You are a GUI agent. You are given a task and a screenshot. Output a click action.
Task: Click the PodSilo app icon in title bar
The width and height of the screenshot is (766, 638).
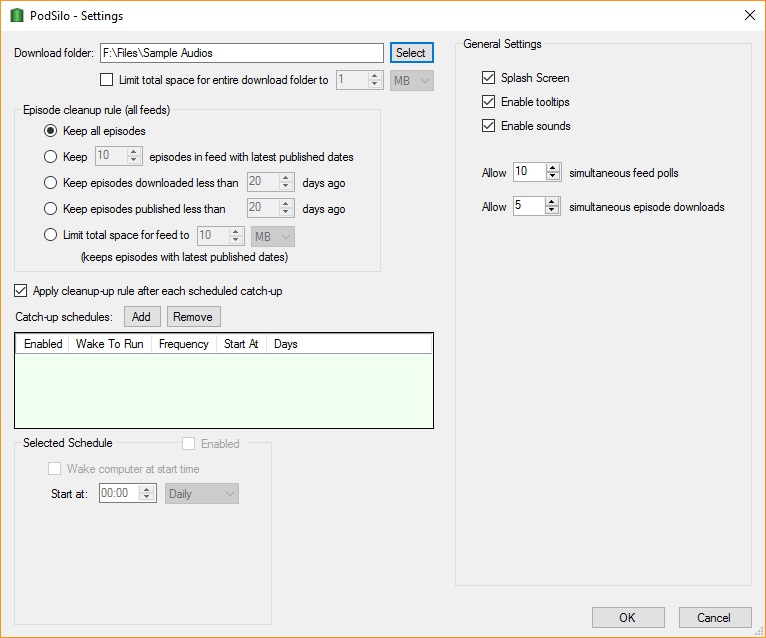[x=17, y=16]
